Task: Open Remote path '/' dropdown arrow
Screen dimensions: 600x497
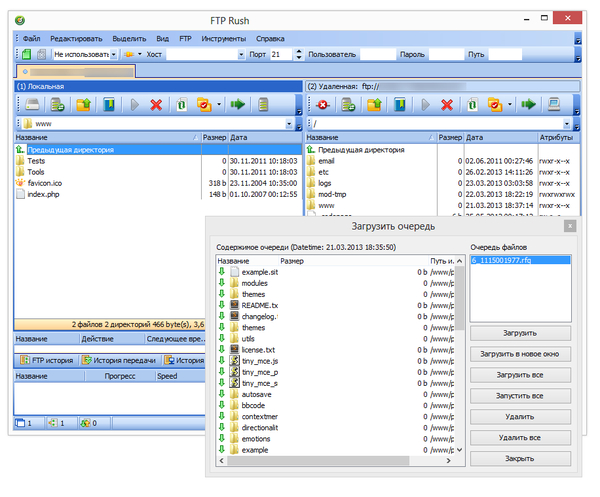Action: [x=567, y=124]
